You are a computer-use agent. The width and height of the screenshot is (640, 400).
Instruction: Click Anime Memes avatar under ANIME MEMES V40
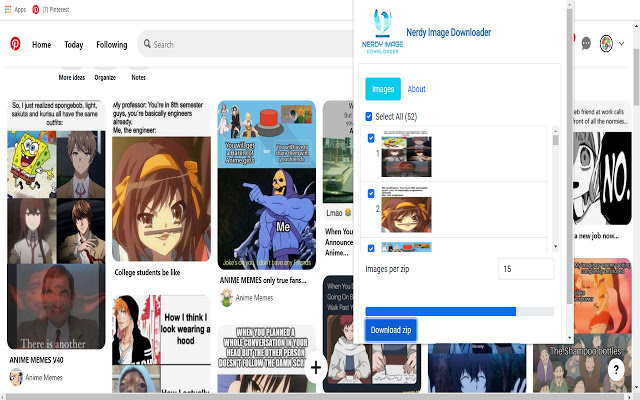(16, 377)
